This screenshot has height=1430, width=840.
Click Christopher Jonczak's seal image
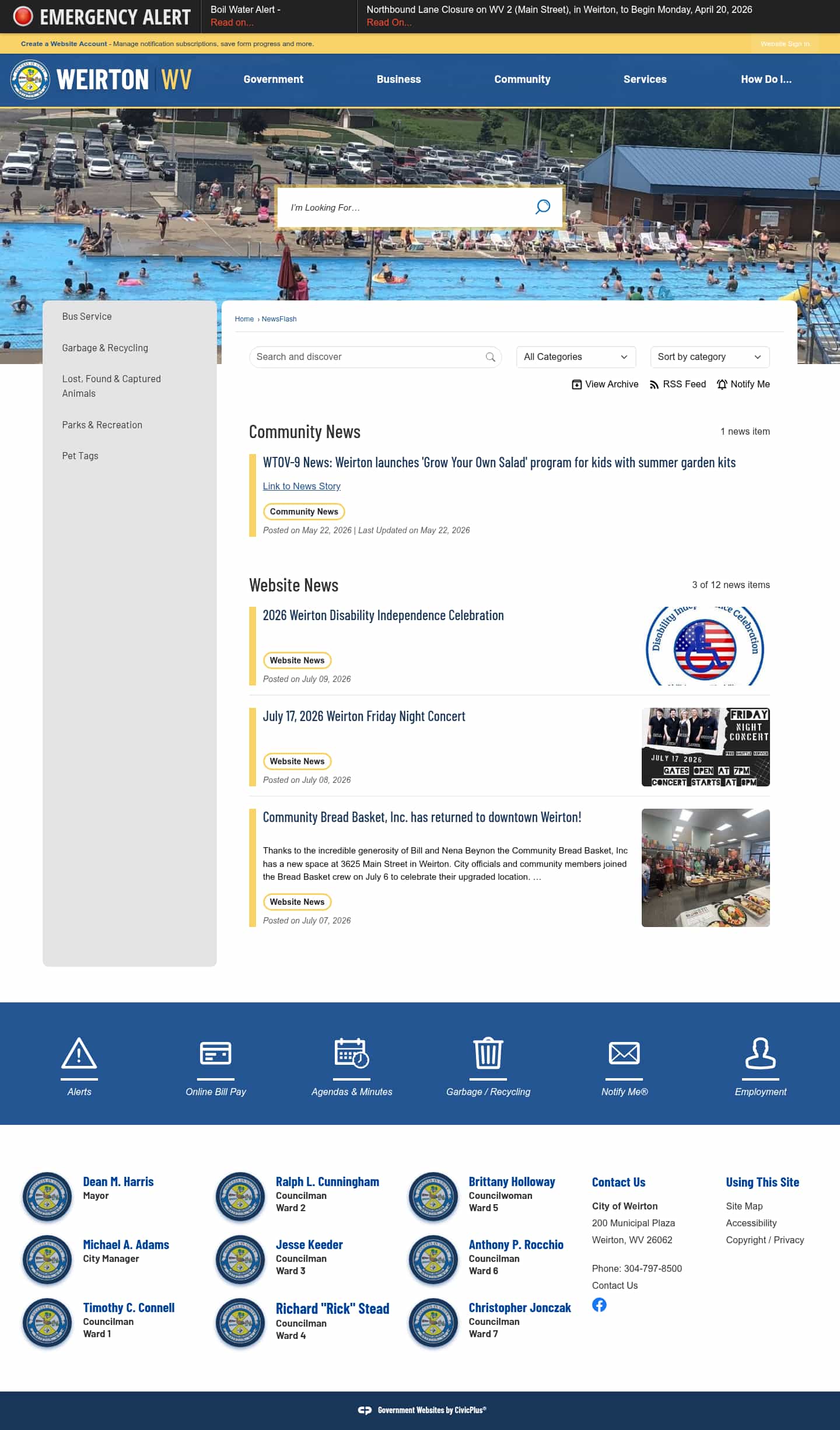(433, 1322)
